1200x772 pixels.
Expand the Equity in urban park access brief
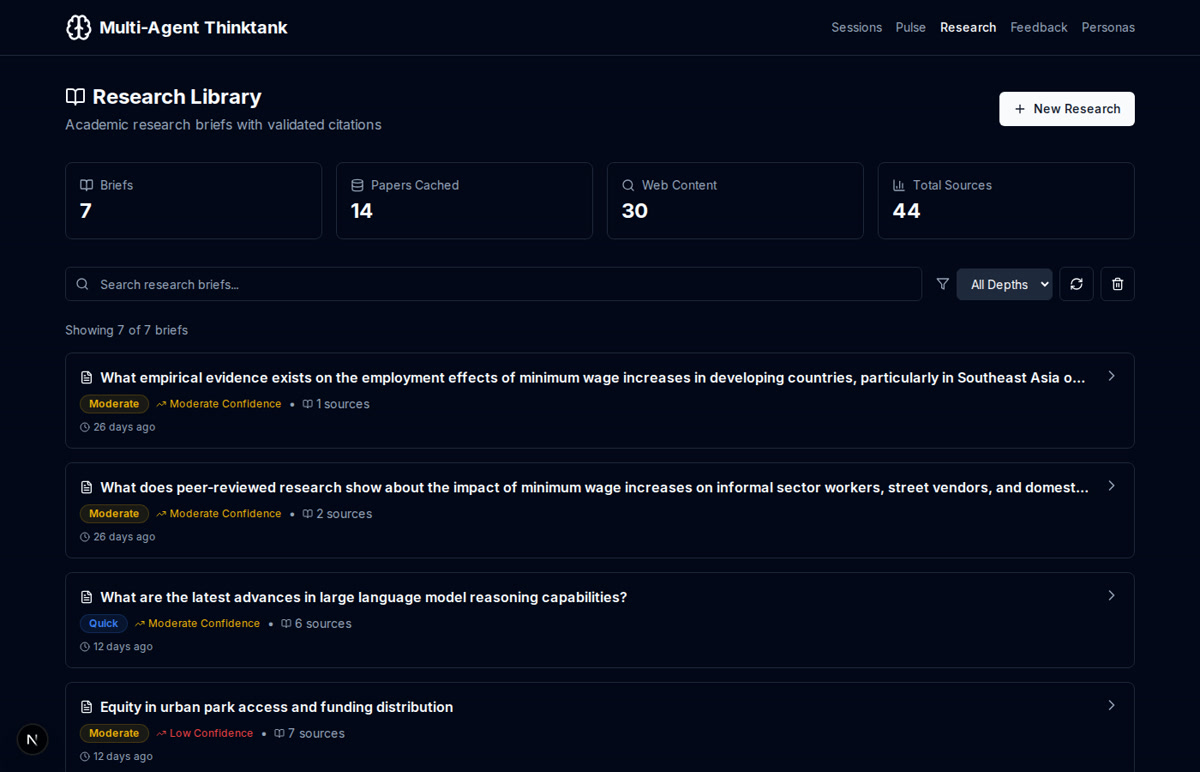(1111, 705)
